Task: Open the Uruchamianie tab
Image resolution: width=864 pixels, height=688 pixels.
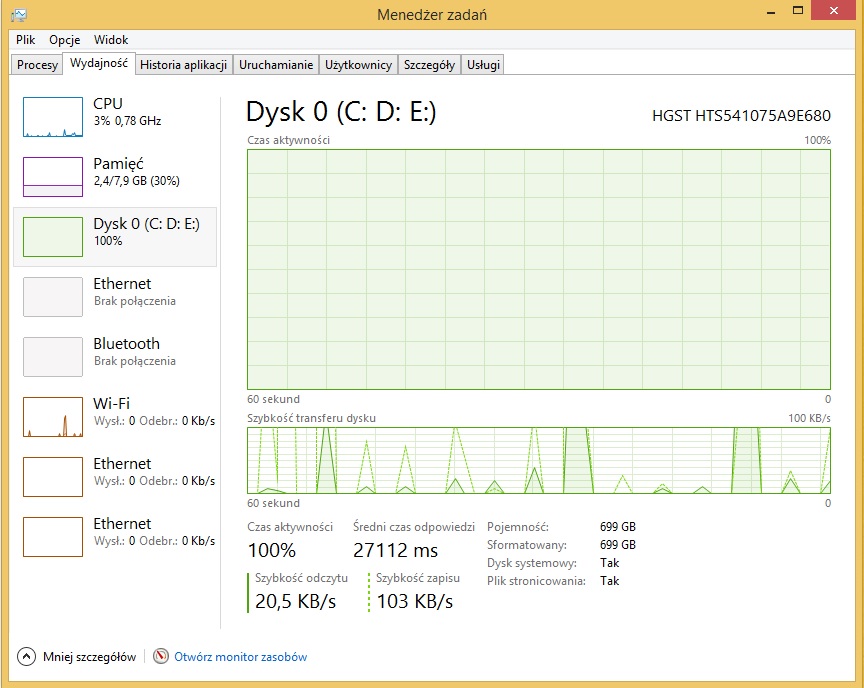Action: [276, 65]
